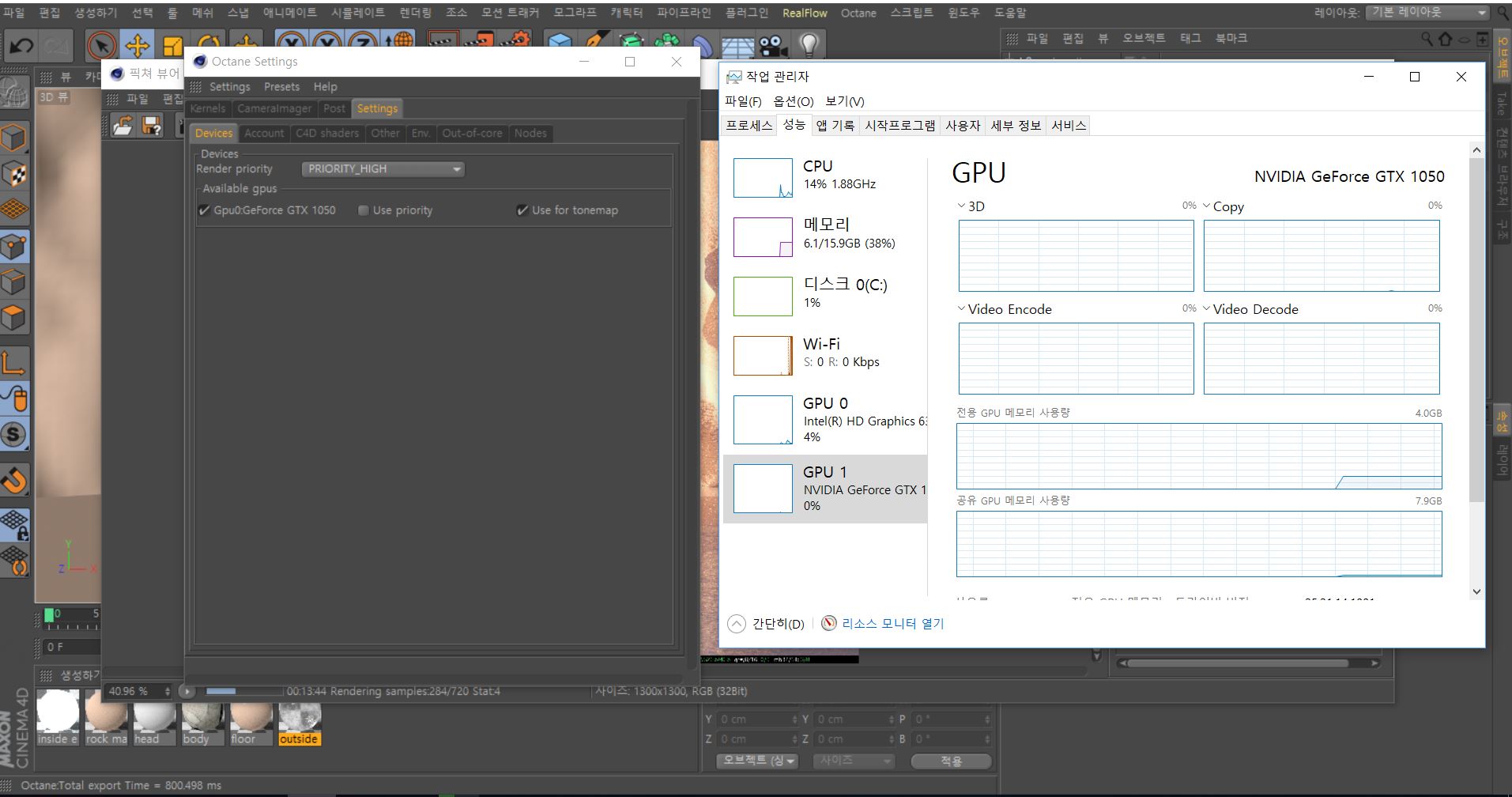
Task: Open Presets menu in Octane Settings
Action: pyautogui.click(x=281, y=87)
